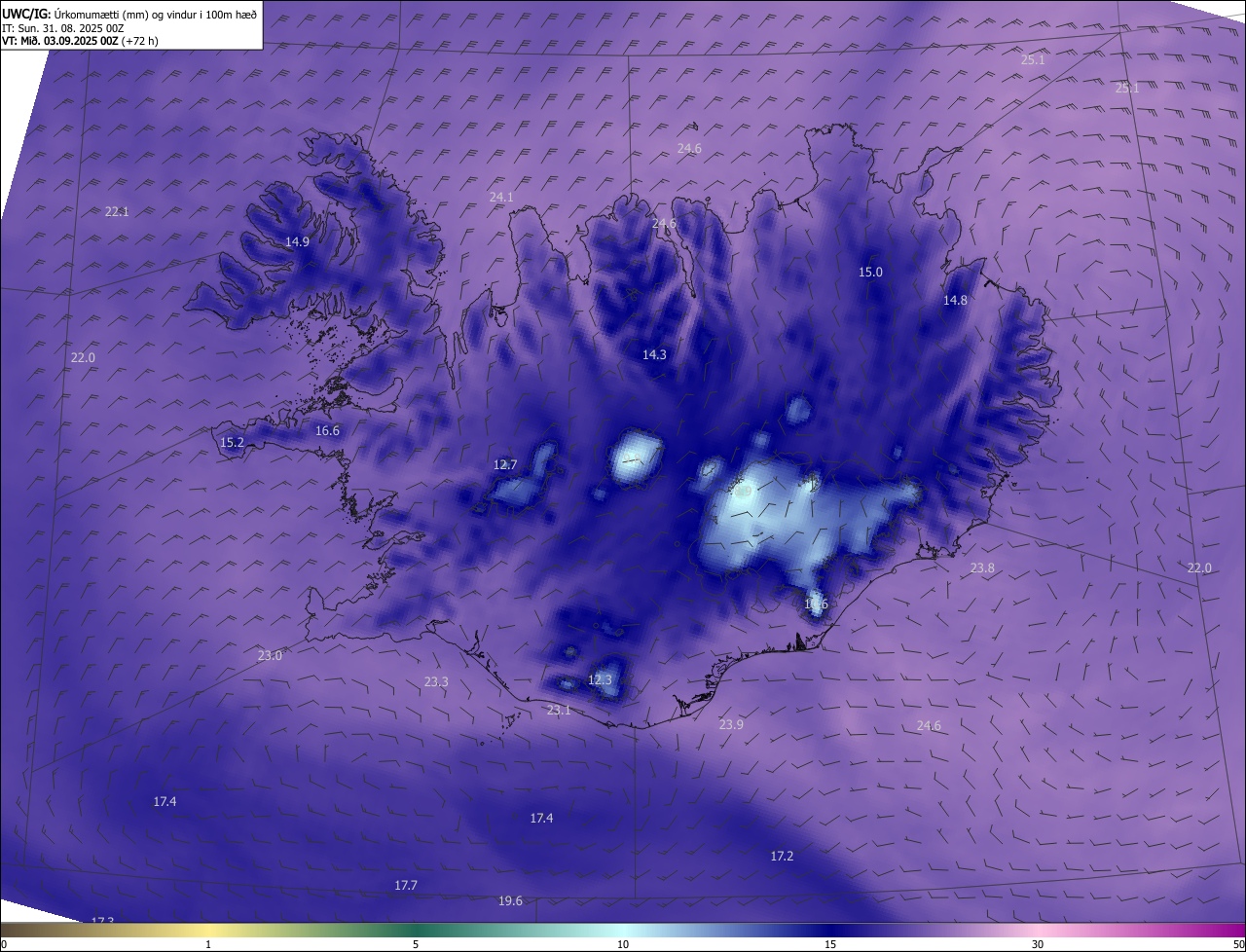Image resolution: width=1246 pixels, height=952 pixels.
Task: Click the UWC/IG title line in the header
Action: (129, 14)
